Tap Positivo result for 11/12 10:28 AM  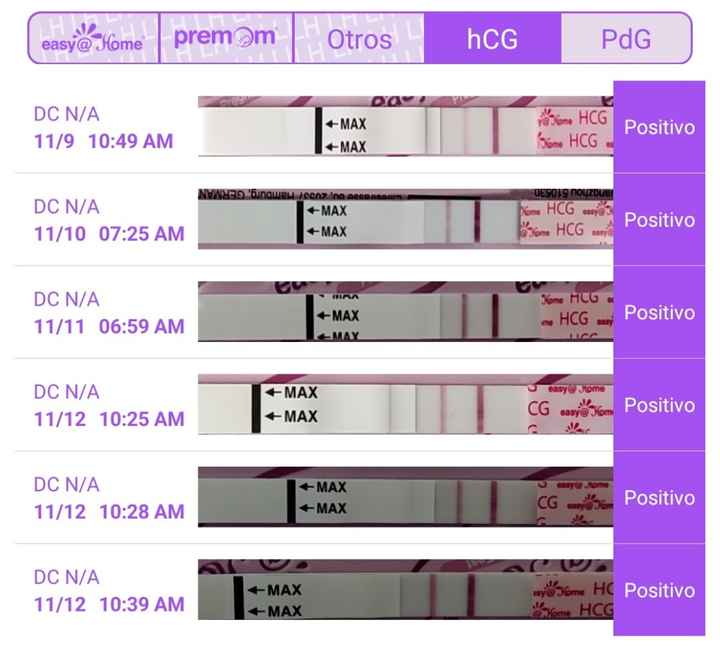659,498
